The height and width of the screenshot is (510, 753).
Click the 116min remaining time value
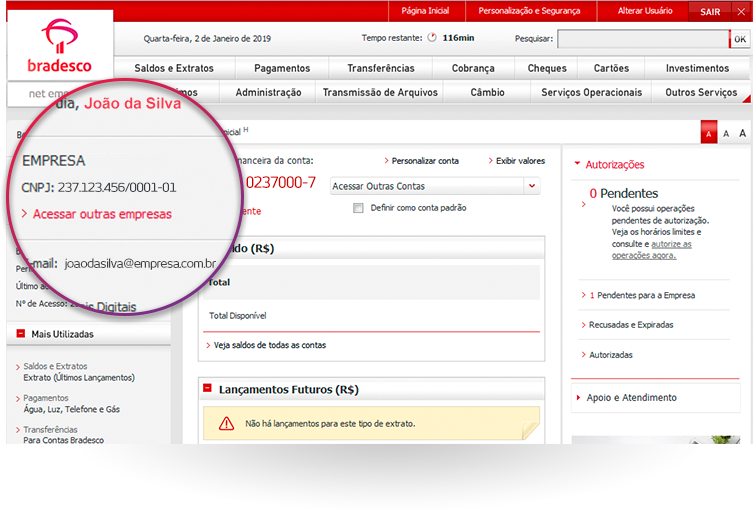(x=458, y=37)
